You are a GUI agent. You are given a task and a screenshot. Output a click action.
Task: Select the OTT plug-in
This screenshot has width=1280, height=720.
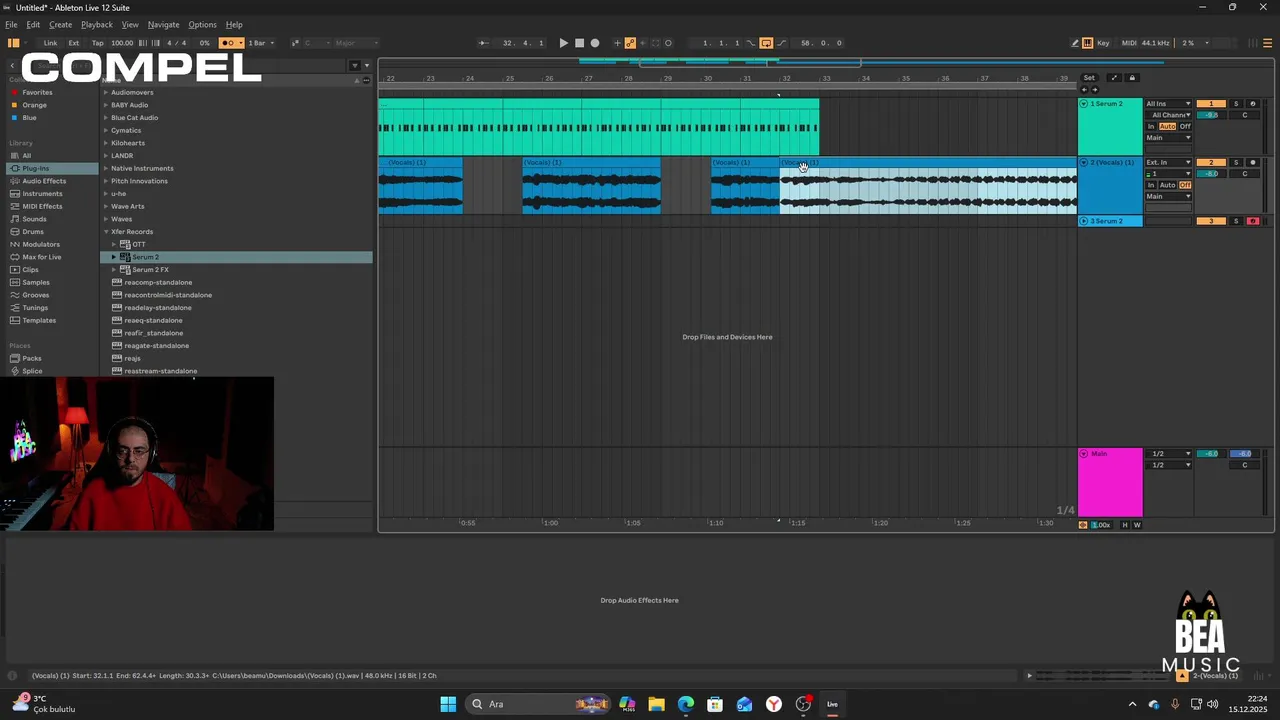[x=139, y=244]
